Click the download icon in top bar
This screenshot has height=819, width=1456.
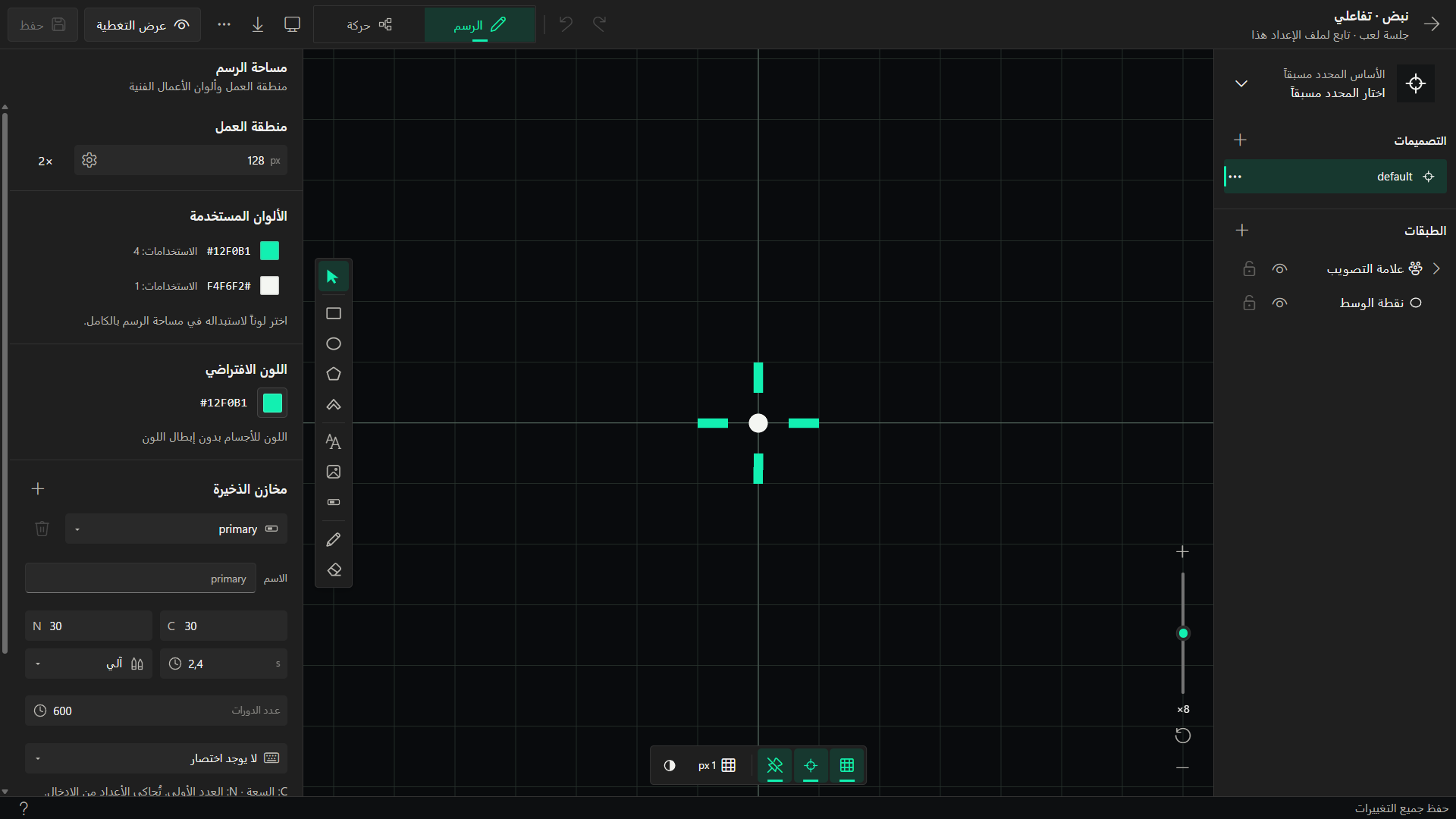click(258, 24)
